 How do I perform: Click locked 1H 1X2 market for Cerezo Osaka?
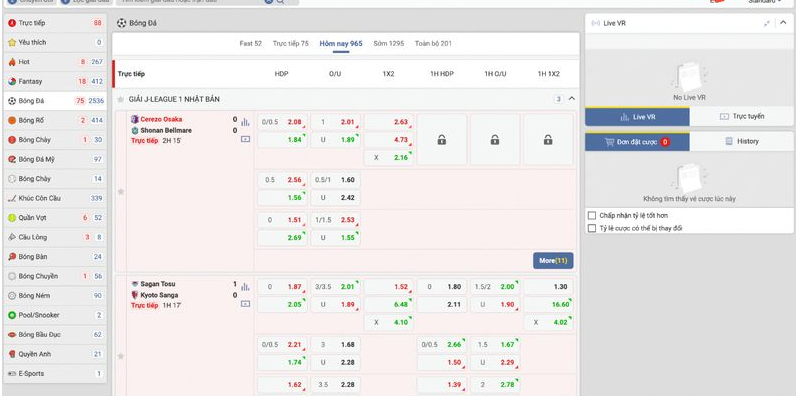[x=548, y=140]
